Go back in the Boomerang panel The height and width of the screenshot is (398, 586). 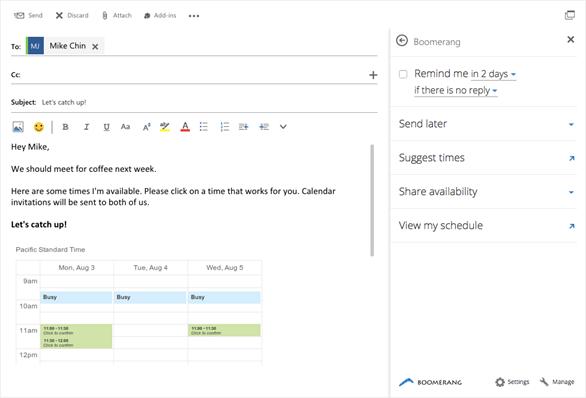402,40
